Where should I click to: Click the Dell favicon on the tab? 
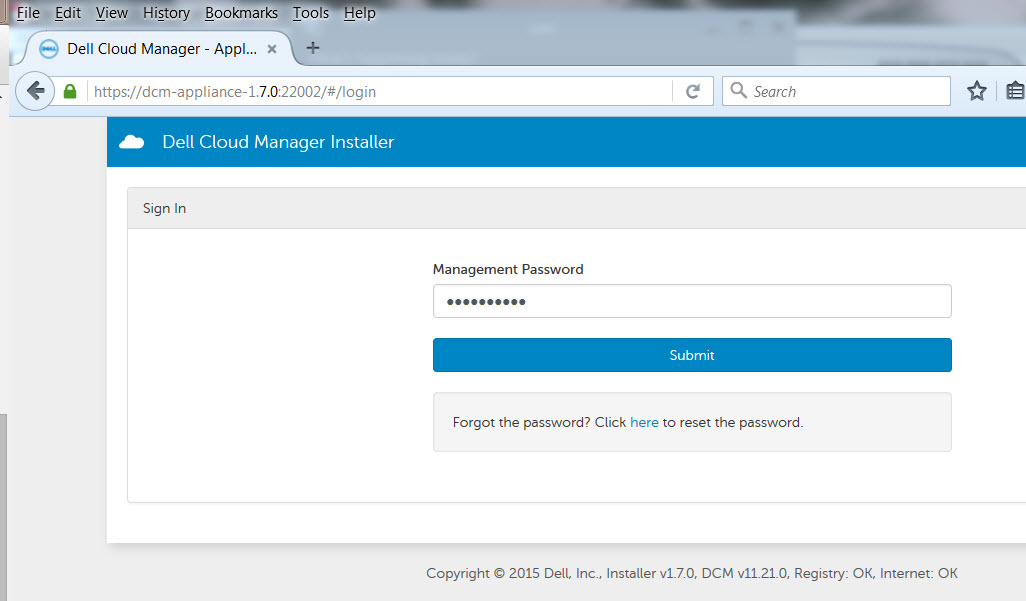48,48
